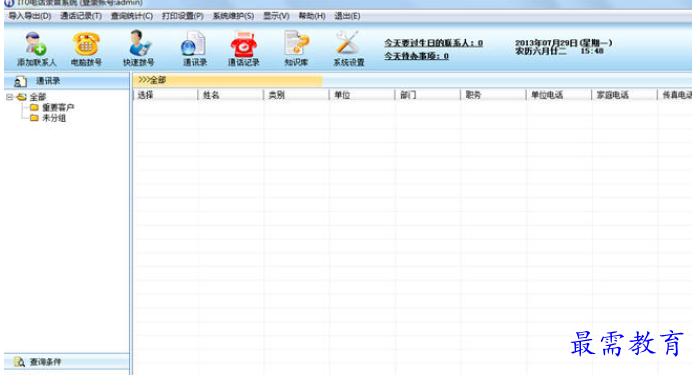
Task: Open the 系统维护(S) menu
Action: pyautogui.click(x=233, y=16)
